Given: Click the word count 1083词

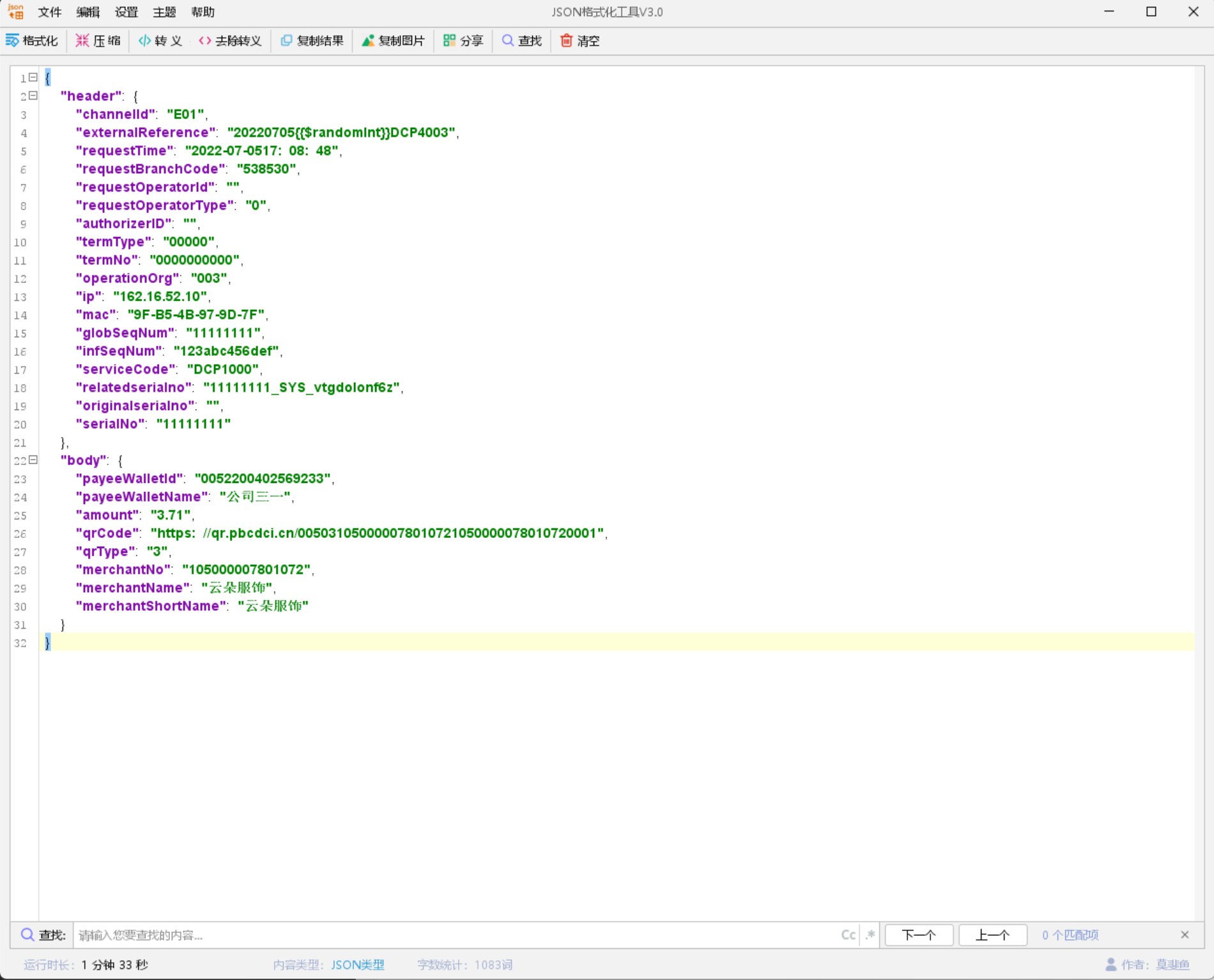Looking at the screenshot, I should 493,965.
